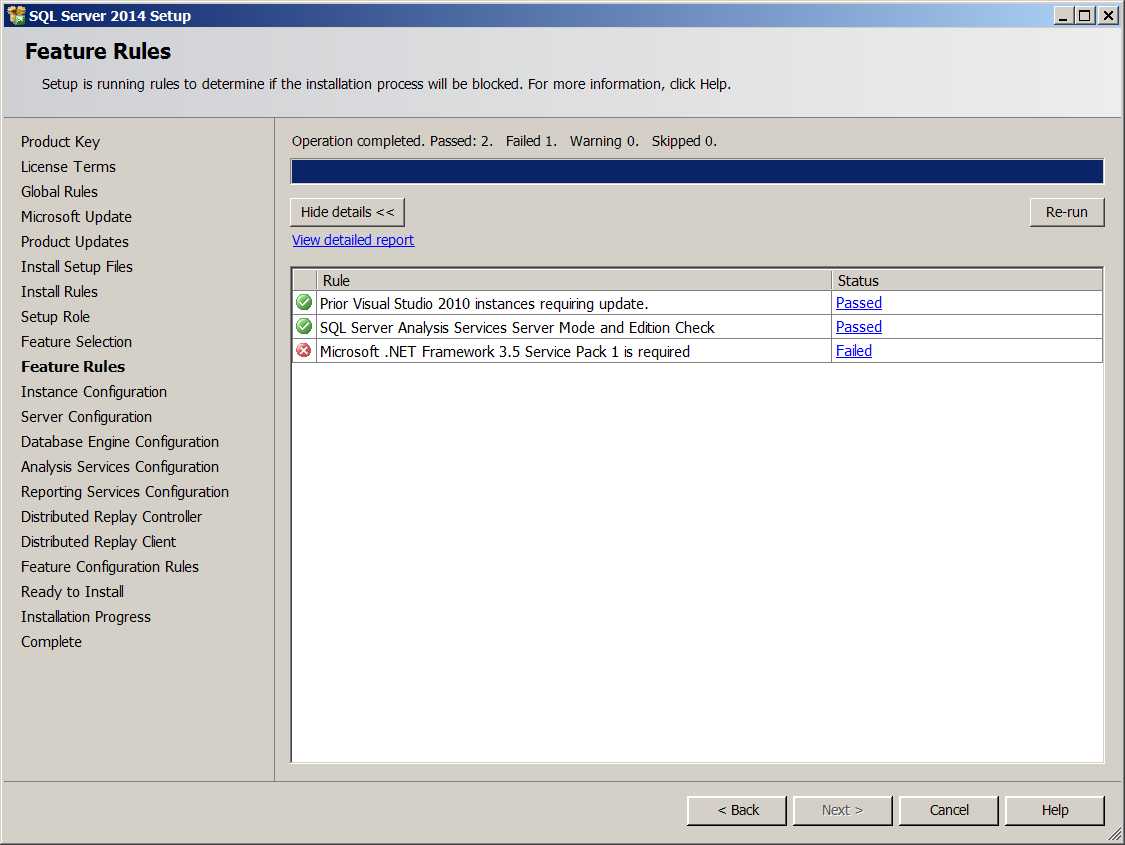Click the Hide details button
This screenshot has height=845, width=1125.
coord(348,212)
